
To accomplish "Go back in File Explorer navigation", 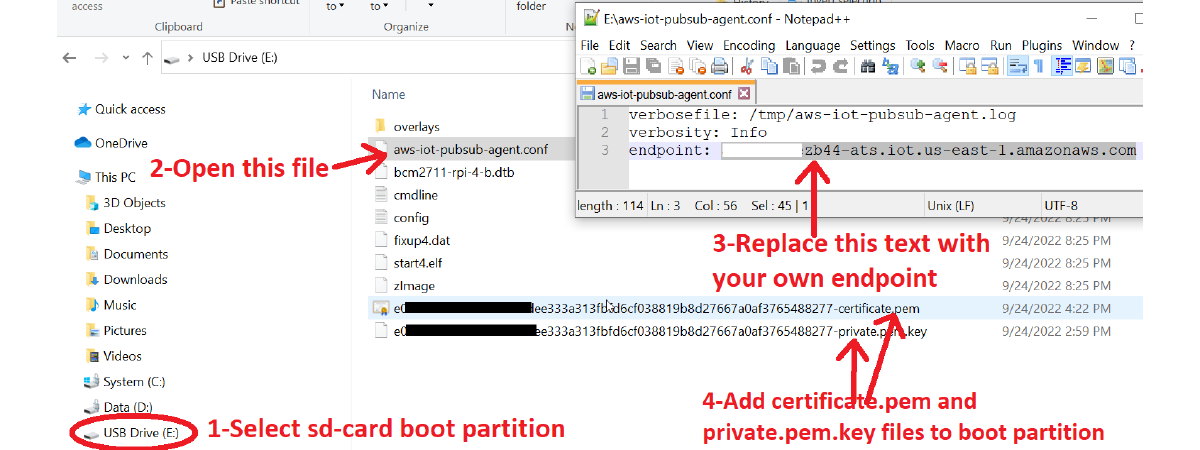I will [x=69, y=58].
